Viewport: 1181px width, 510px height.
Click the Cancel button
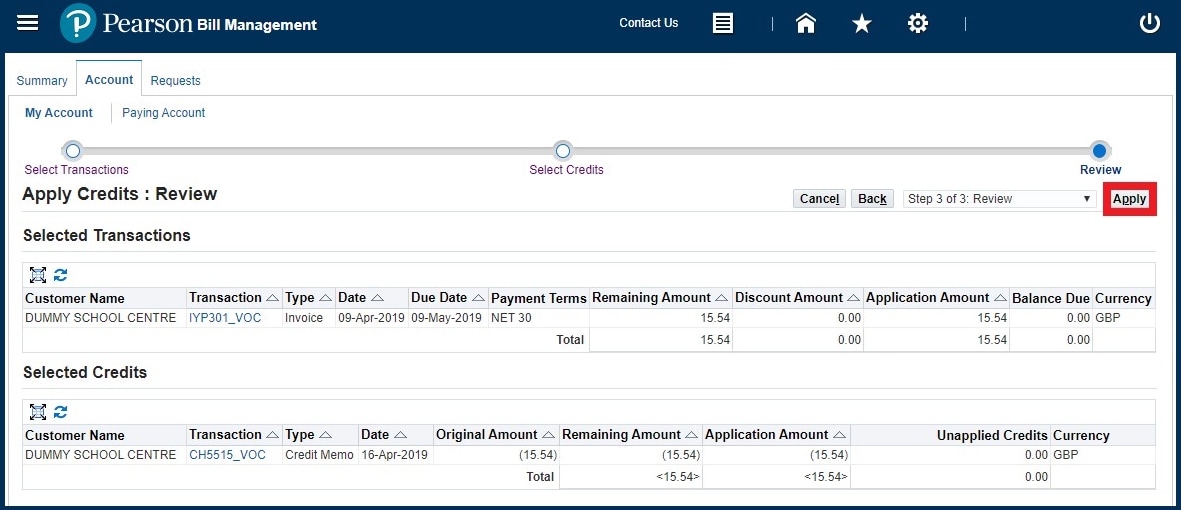(819, 199)
